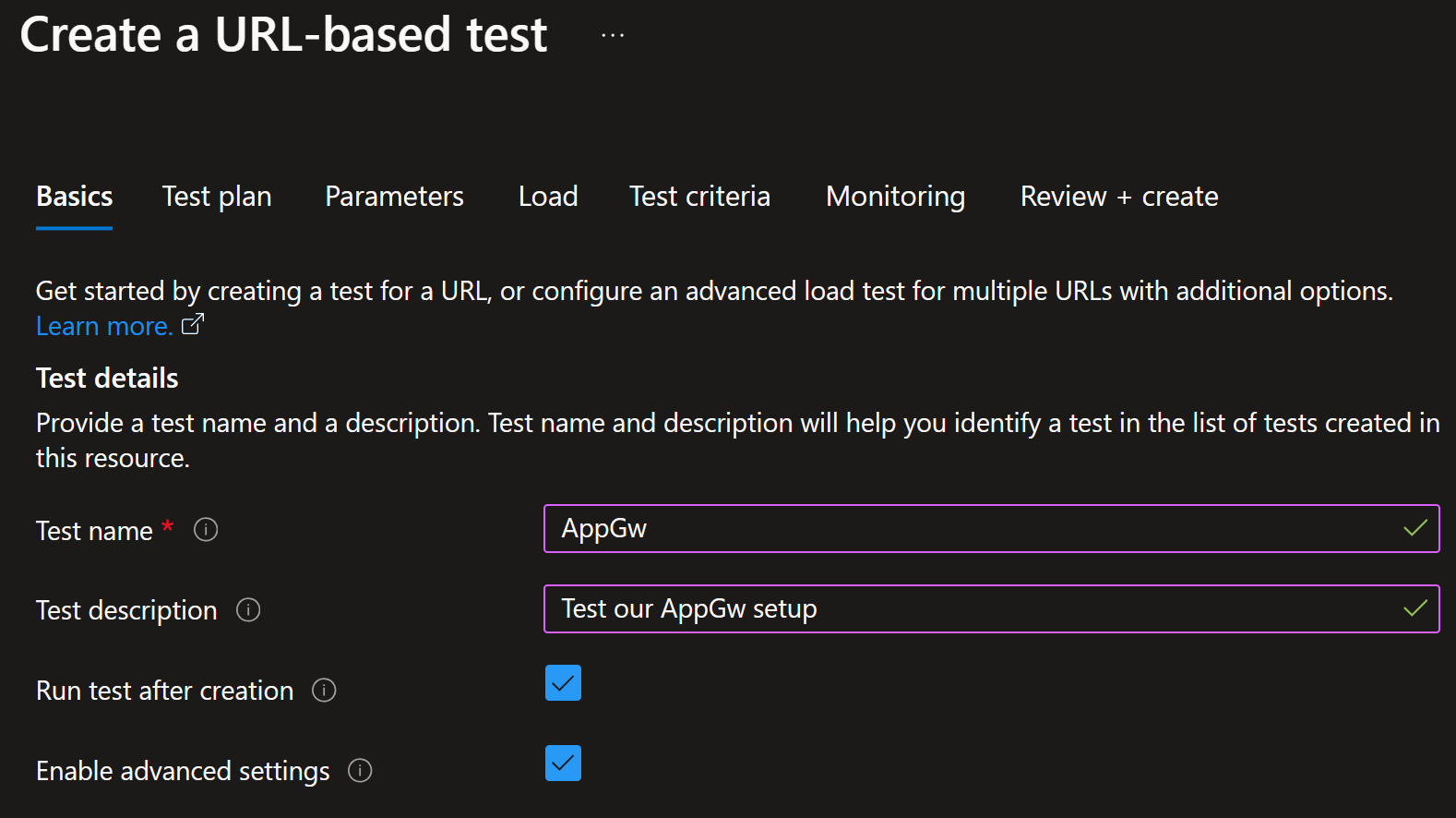Image resolution: width=1456 pixels, height=818 pixels.
Task: Click external link icon after Learn more
Action: pos(193,325)
